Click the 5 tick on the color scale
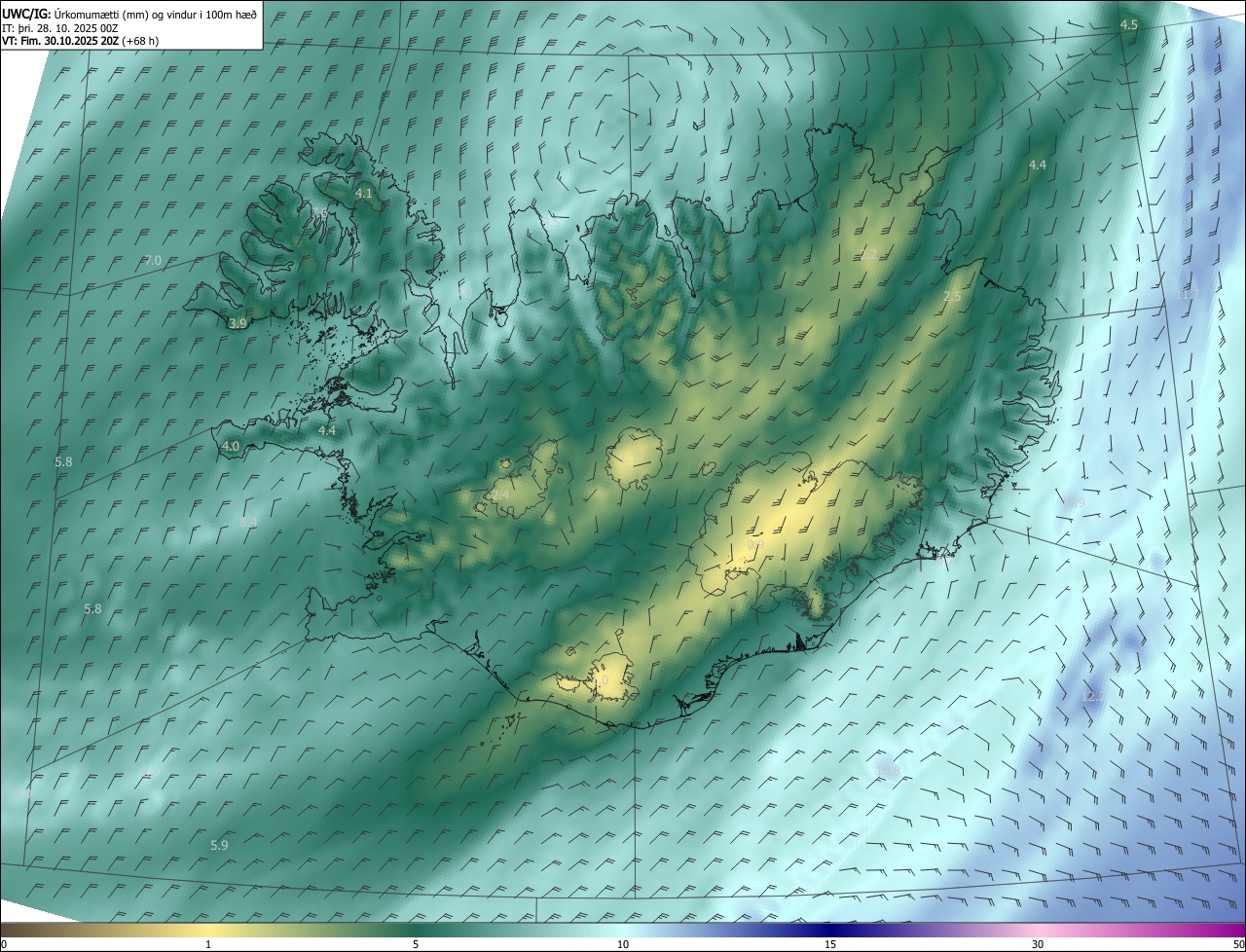 pyautogui.click(x=416, y=945)
